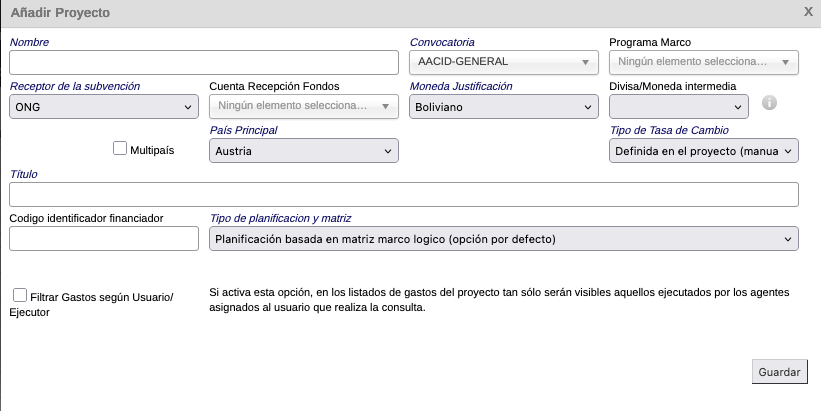Image resolution: width=821 pixels, height=411 pixels.
Task: Focus the Título input field
Action: click(x=403, y=194)
